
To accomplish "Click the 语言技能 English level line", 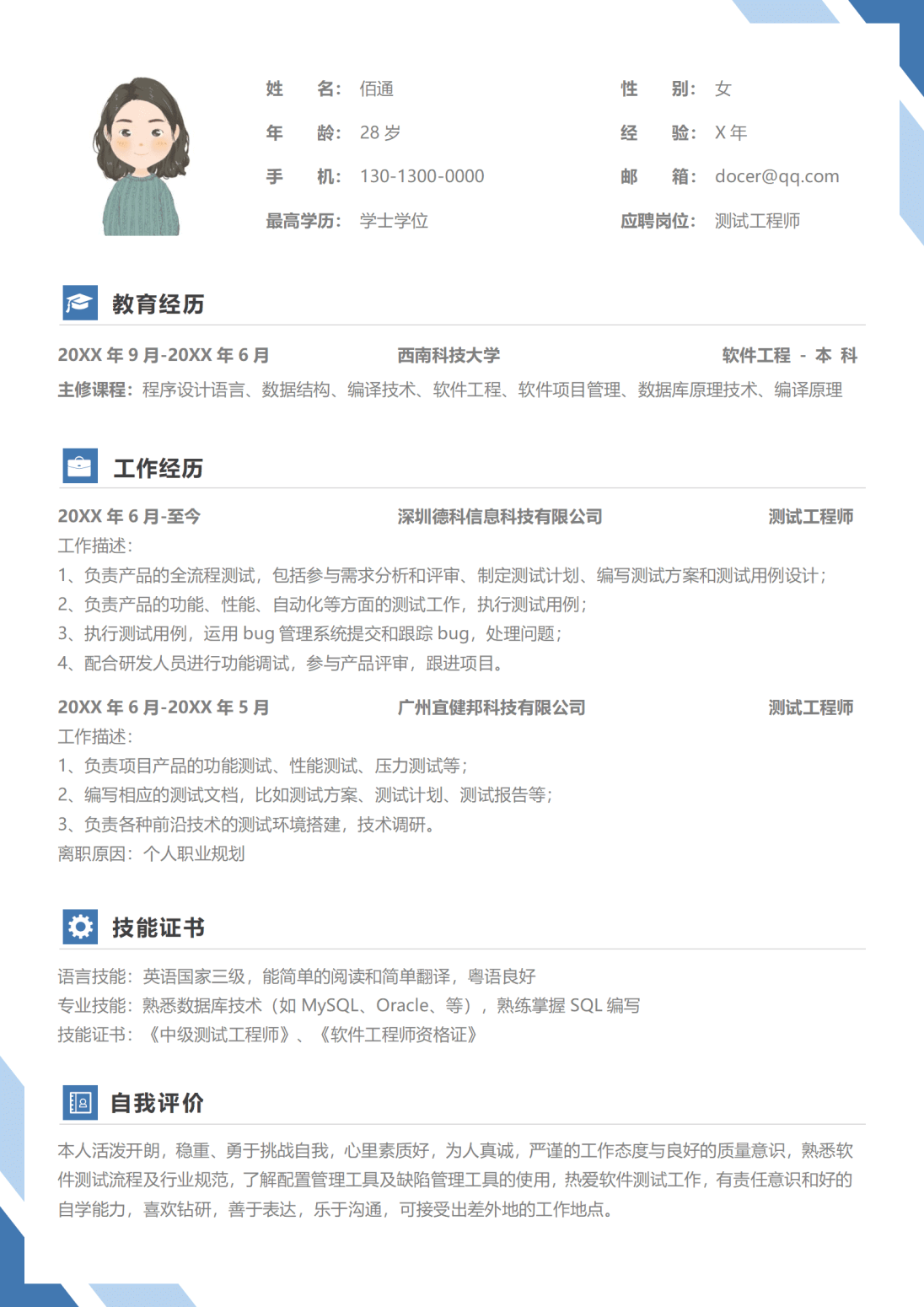I will click(x=297, y=976).
